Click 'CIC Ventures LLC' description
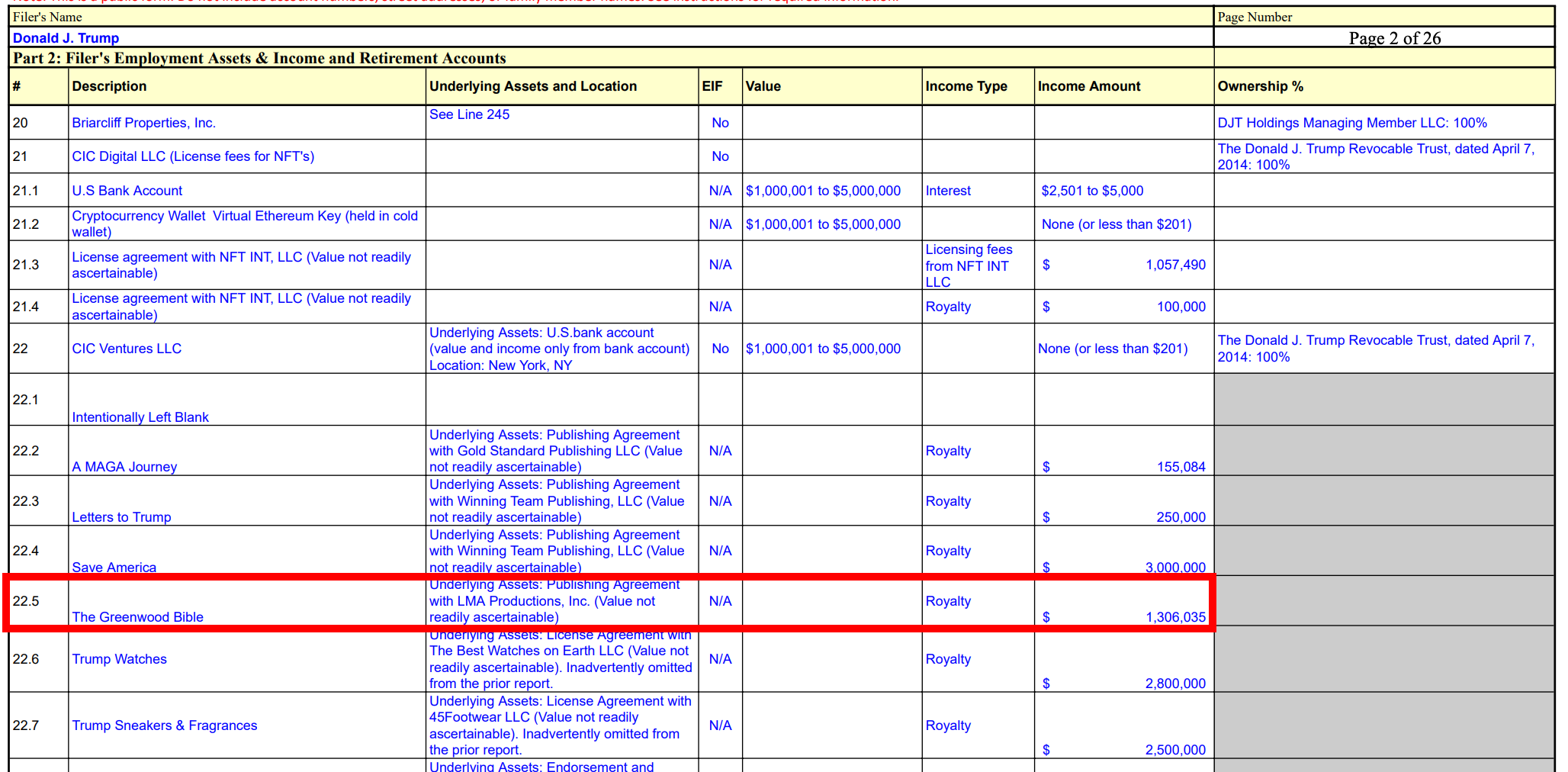 pos(127,349)
